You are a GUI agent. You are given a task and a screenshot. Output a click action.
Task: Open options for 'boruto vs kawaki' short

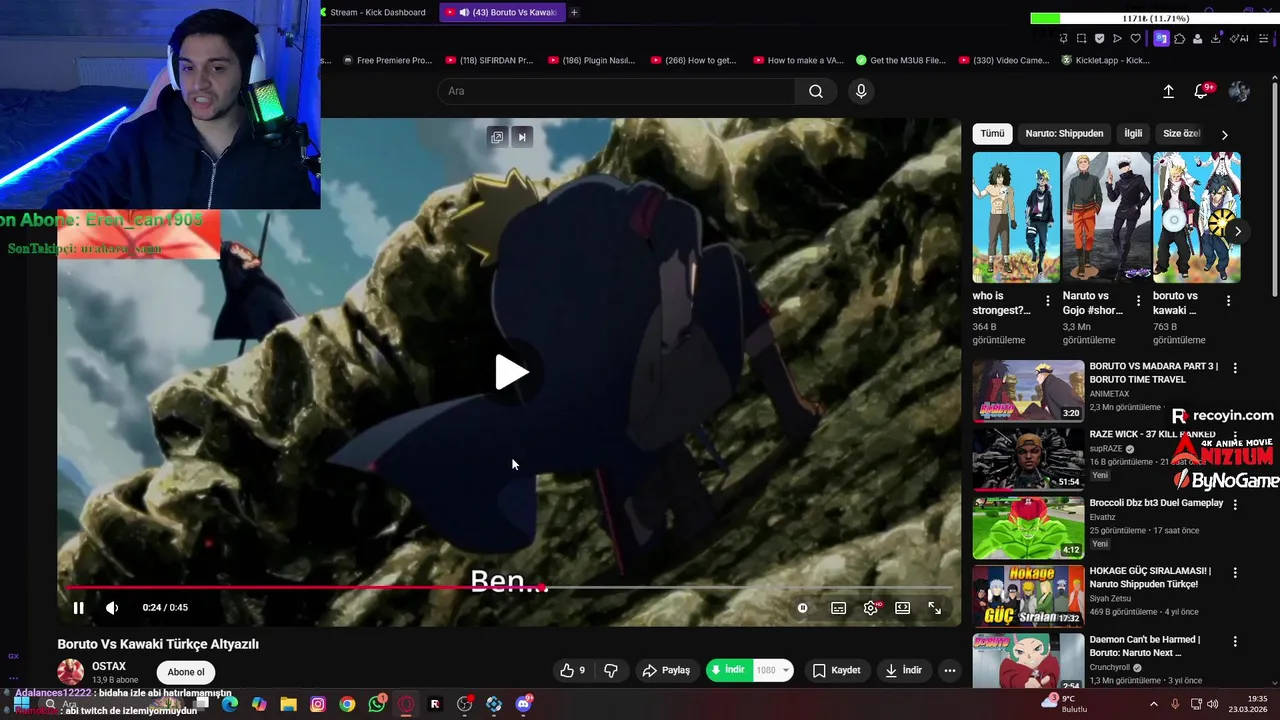pyautogui.click(x=1228, y=300)
